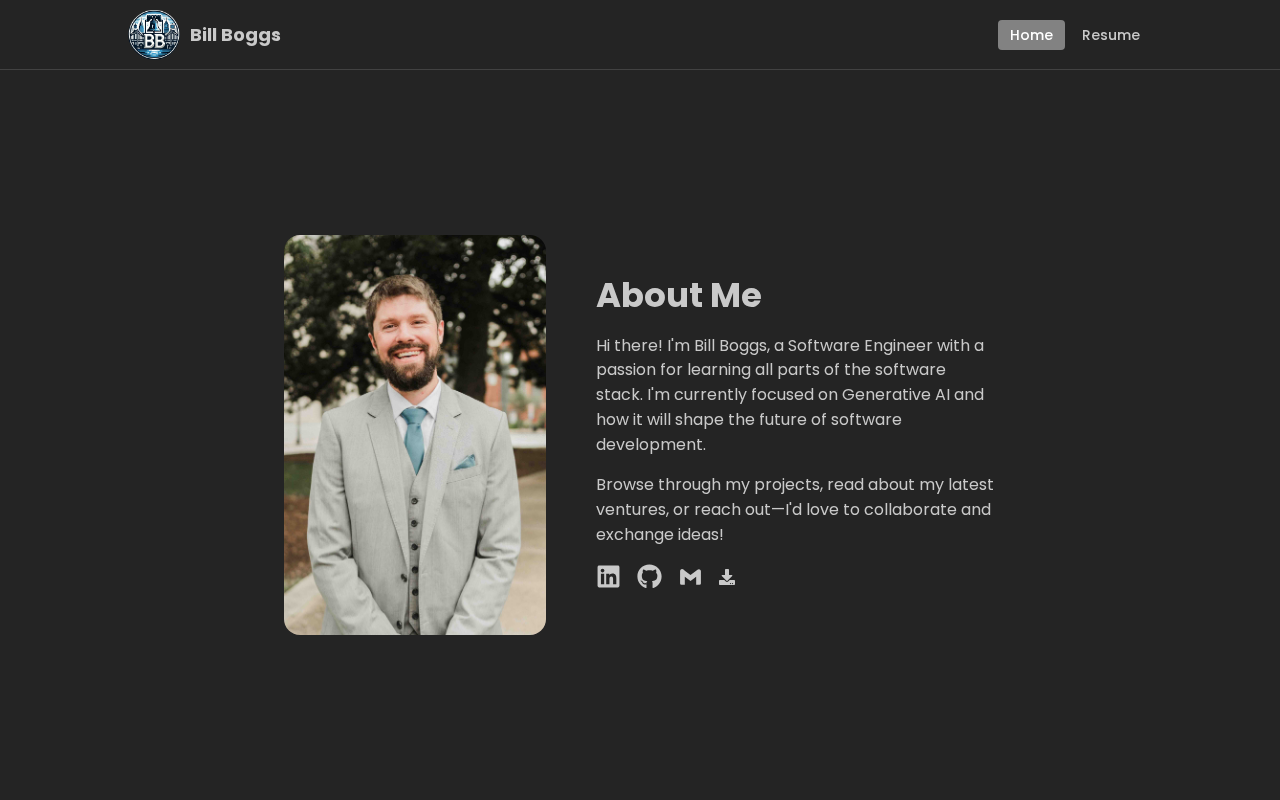Switch to the Resume page
This screenshot has width=1280, height=800.
[1110, 35]
